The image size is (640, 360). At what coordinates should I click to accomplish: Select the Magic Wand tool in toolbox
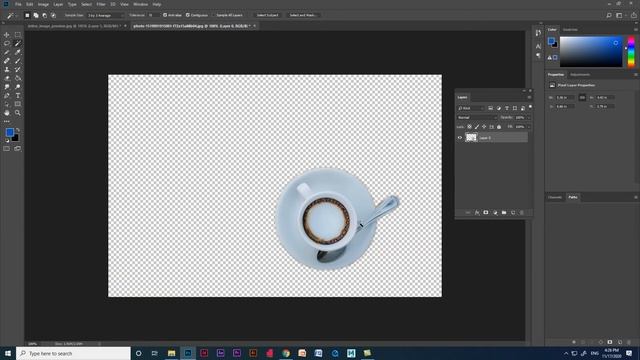click(18, 43)
